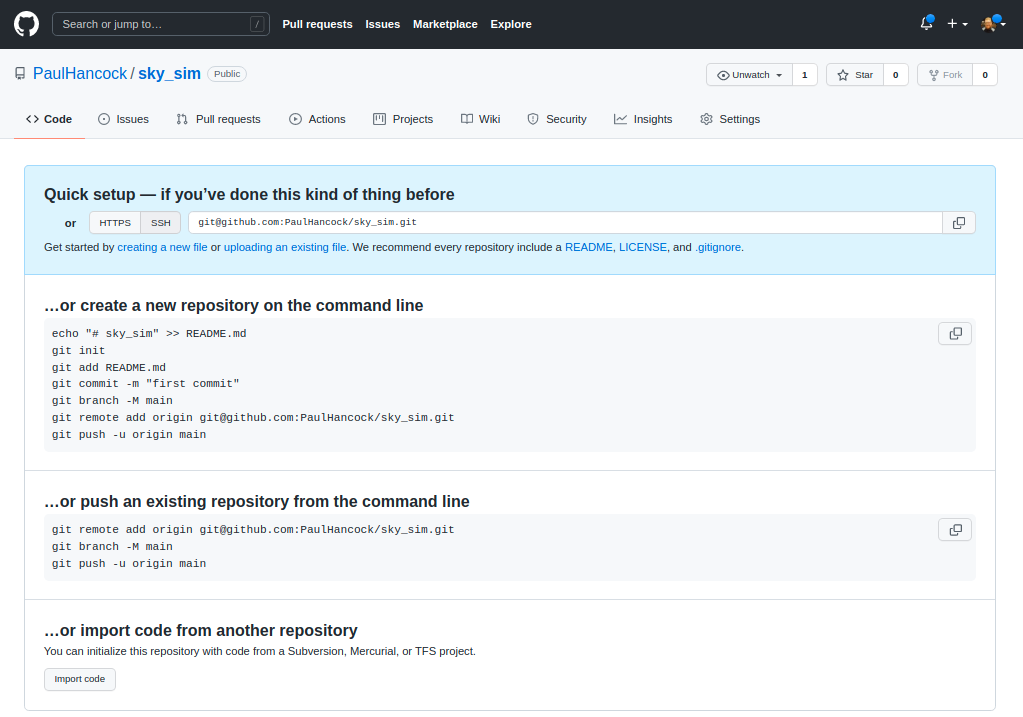Image resolution: width=1023 pixels, height=717 pixels.
Task: Click the repository book icon beside PaulHancock
Action: [x=19, y=73]
